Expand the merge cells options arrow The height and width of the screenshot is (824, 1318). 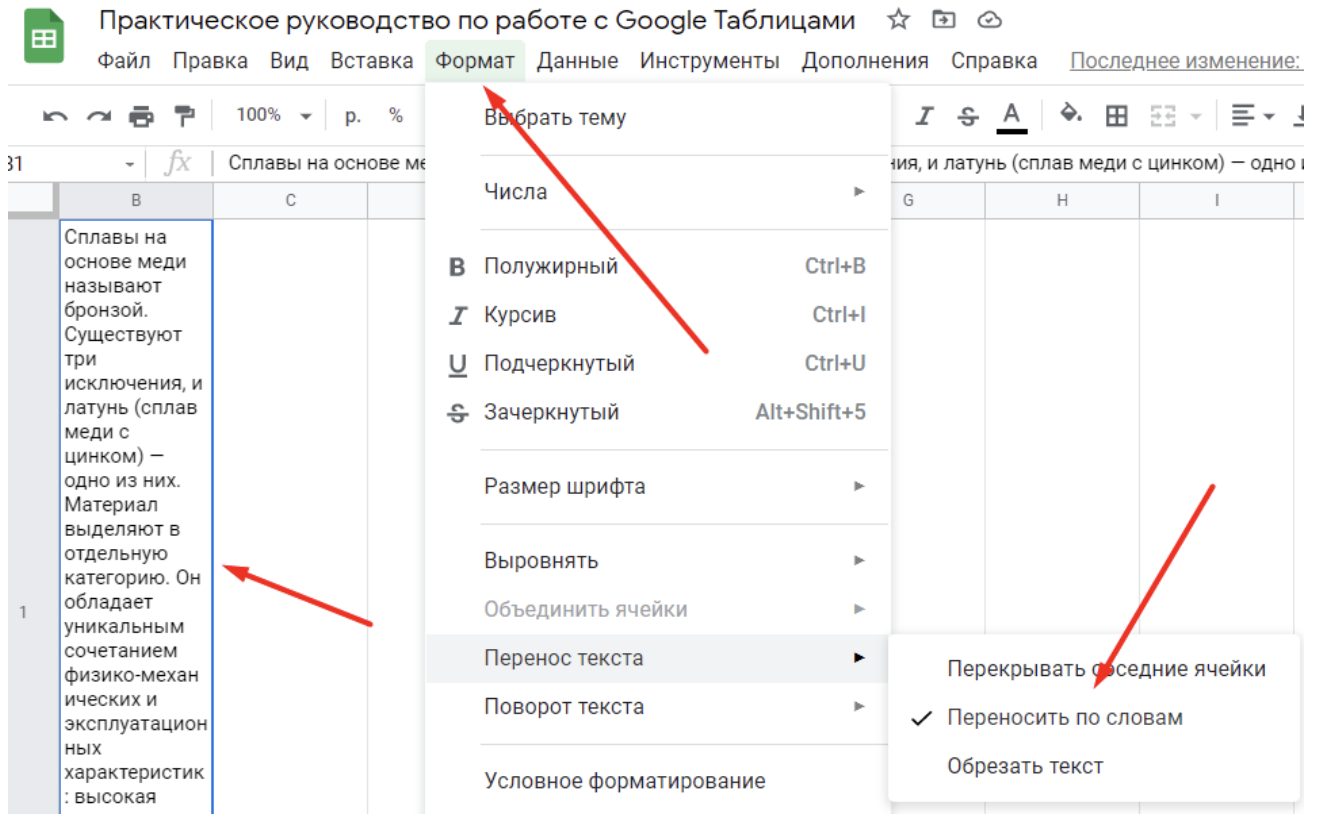click(x=1195, y=117)
